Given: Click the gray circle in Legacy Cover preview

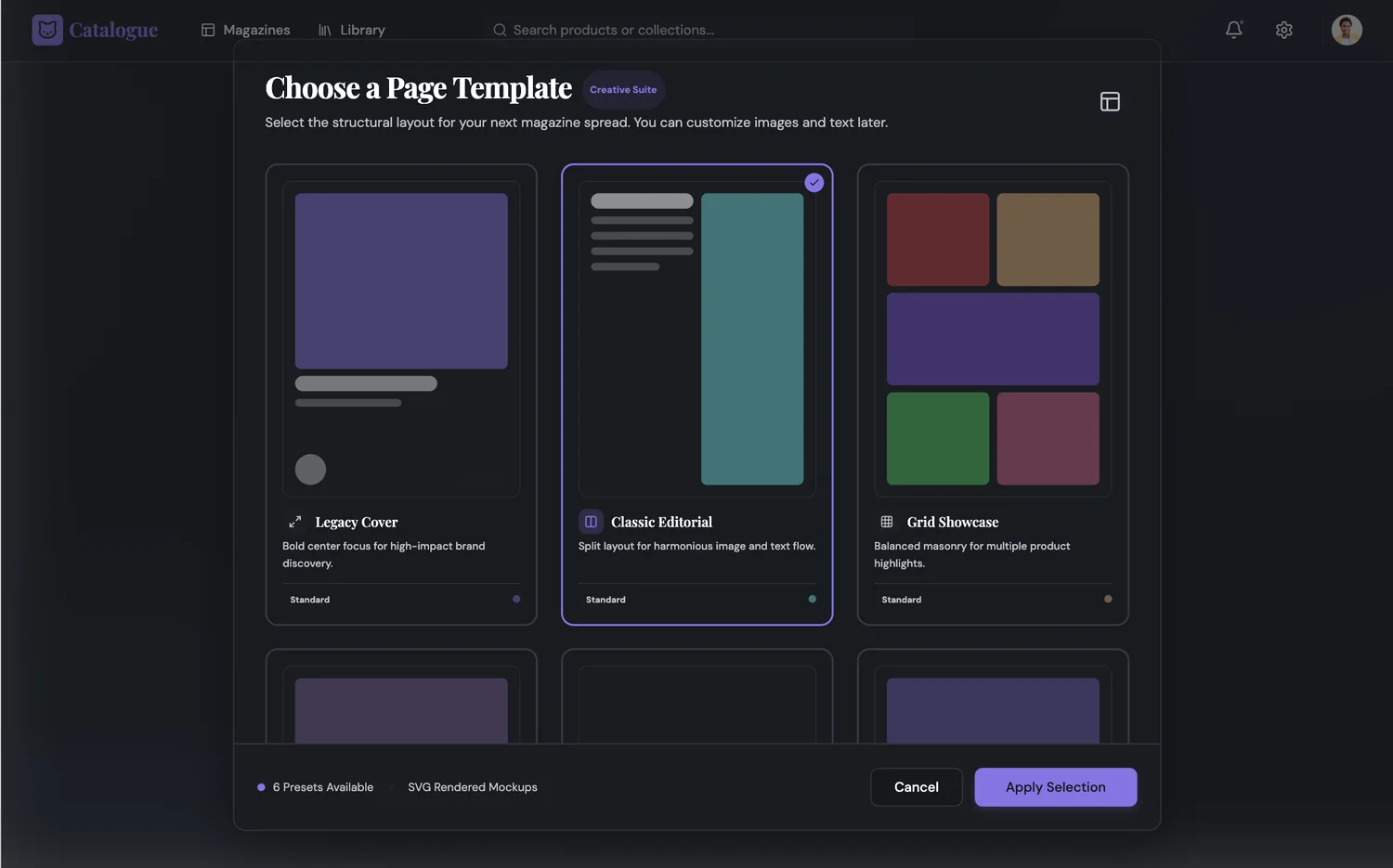Looking at the screenshot, I should click(310, 469).
